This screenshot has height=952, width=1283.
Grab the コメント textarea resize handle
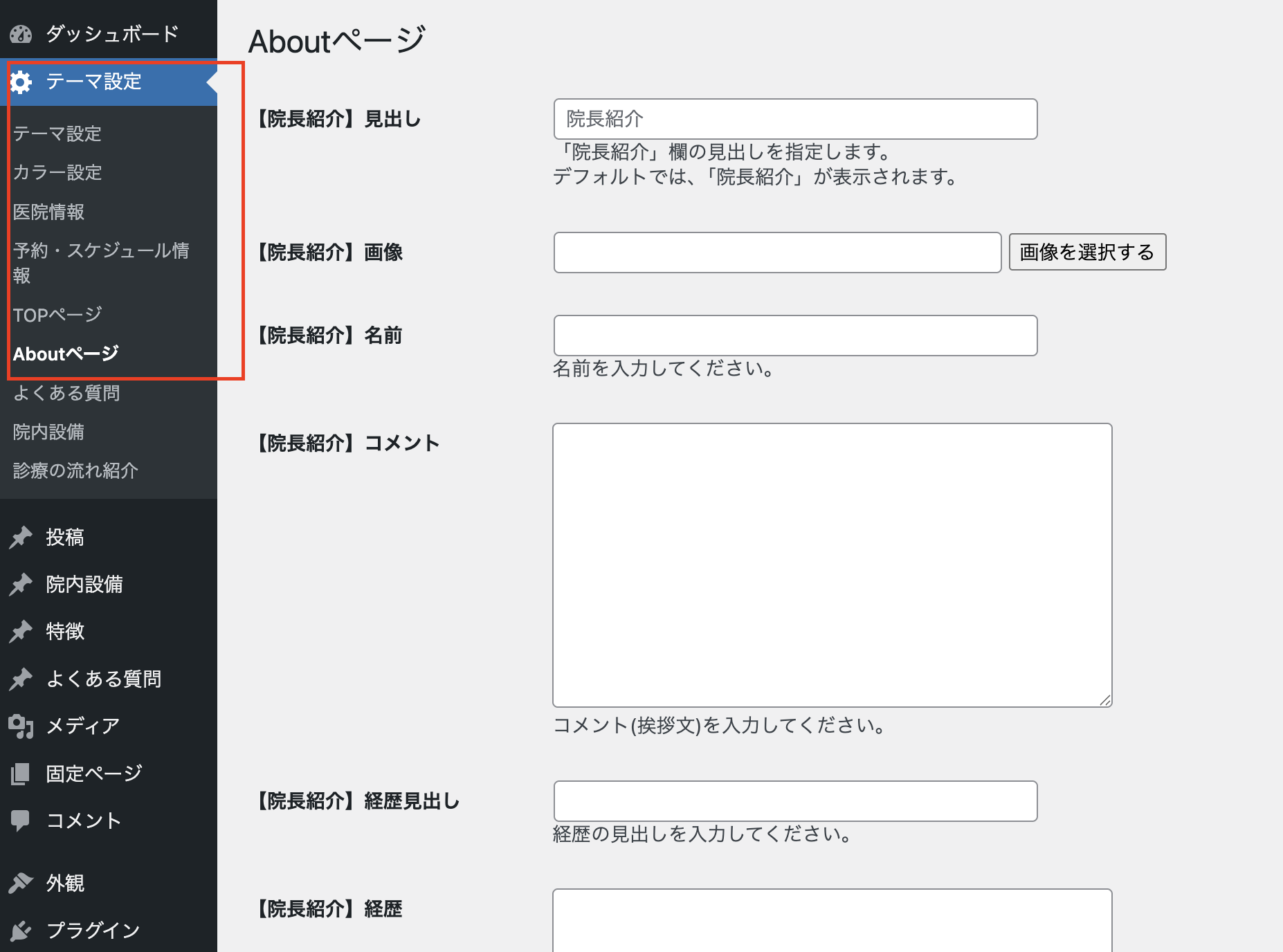tap(1105, 700)
